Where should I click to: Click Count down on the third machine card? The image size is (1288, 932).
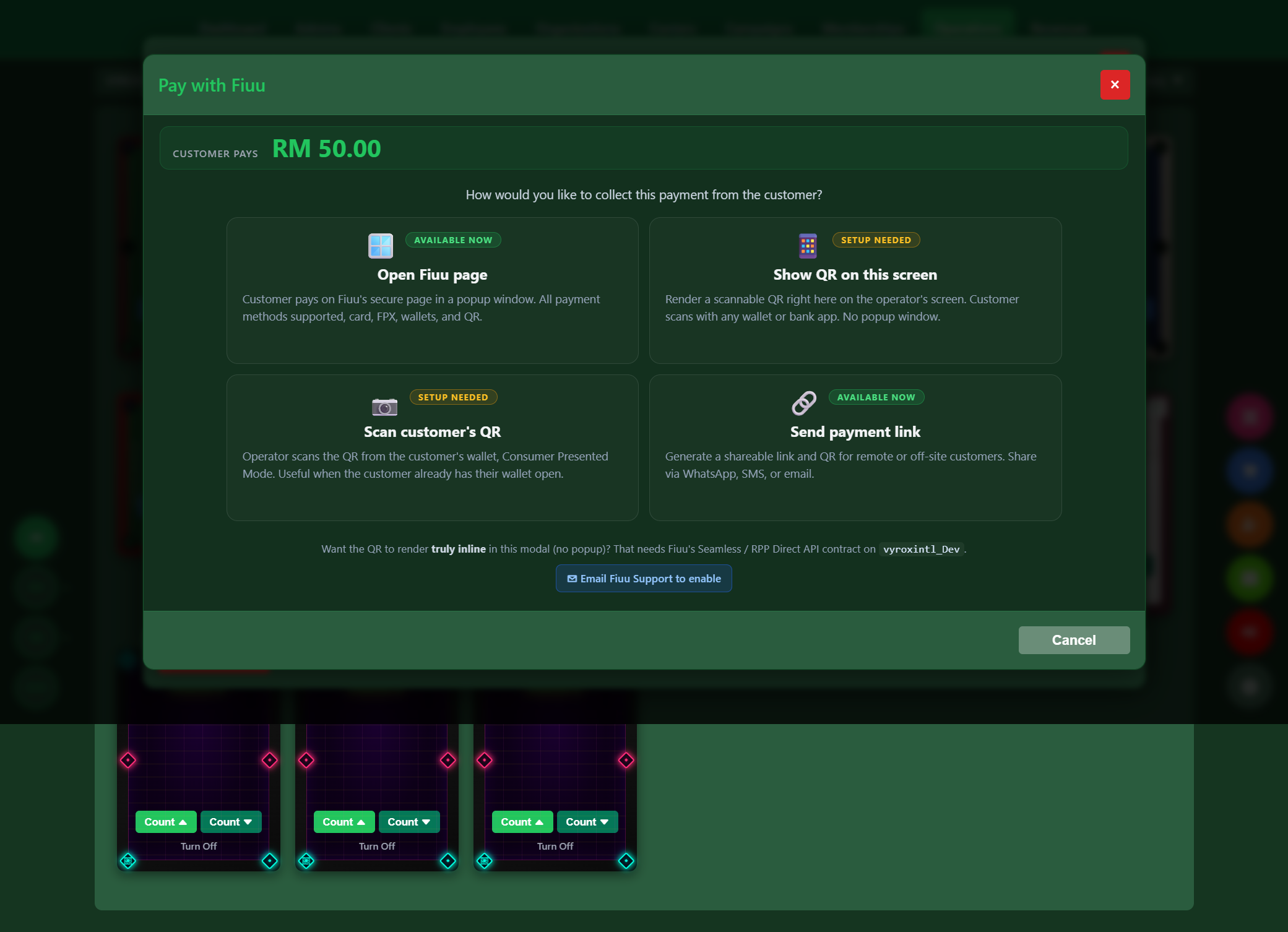(x=587, y=822)
